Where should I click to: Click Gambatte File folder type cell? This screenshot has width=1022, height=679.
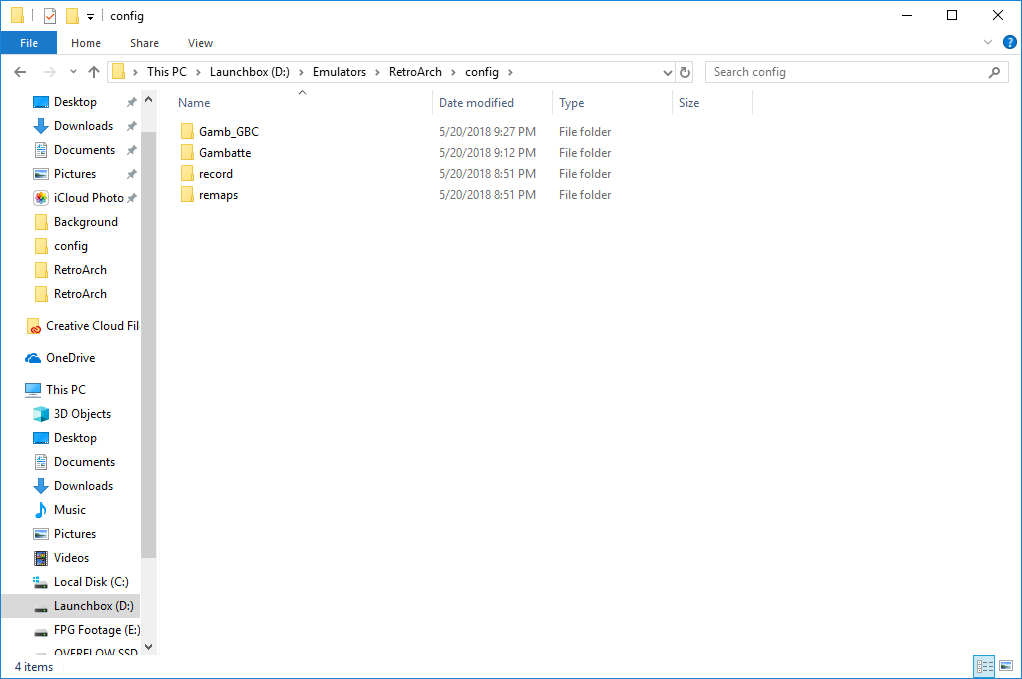tap(585, 152)
